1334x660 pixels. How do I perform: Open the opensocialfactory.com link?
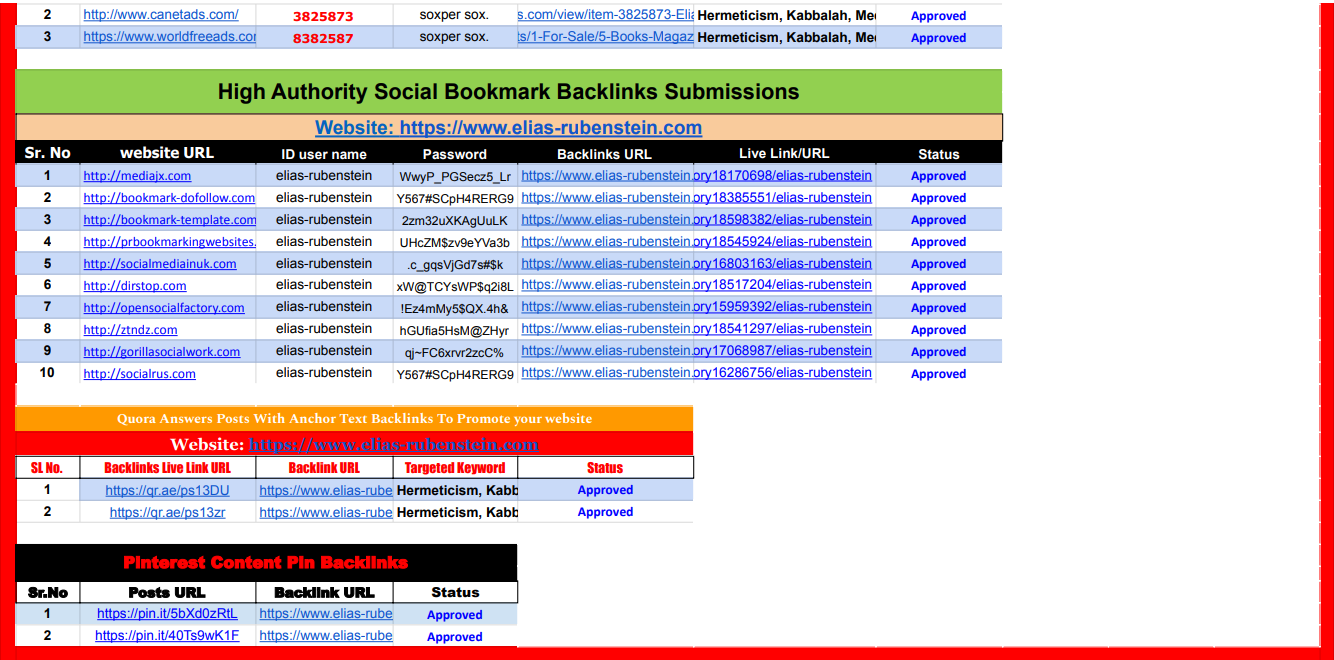[164, 308]
